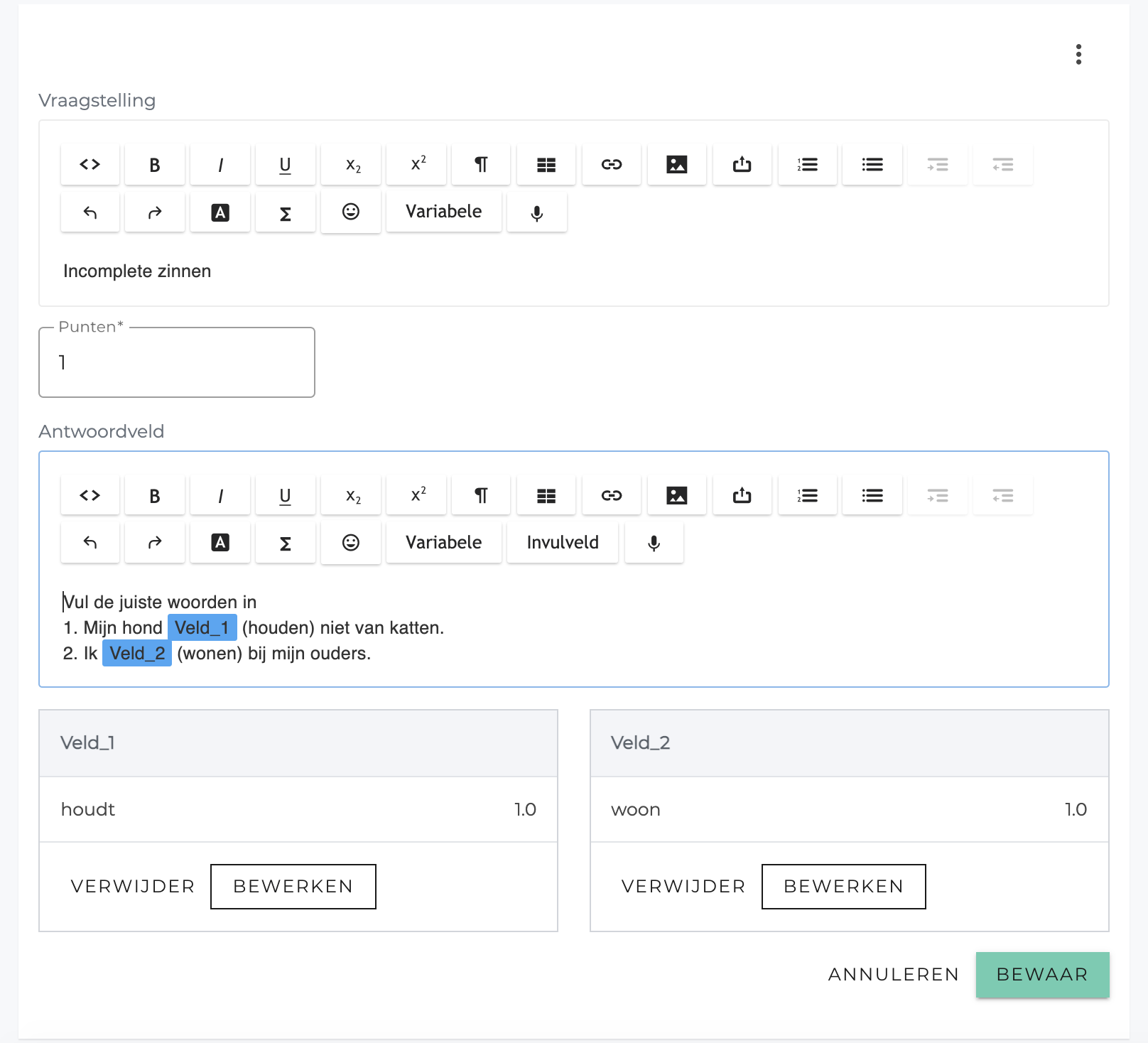
Task: Open text color picker in Antwoordveld editor
Action: (x=220, y=543)
